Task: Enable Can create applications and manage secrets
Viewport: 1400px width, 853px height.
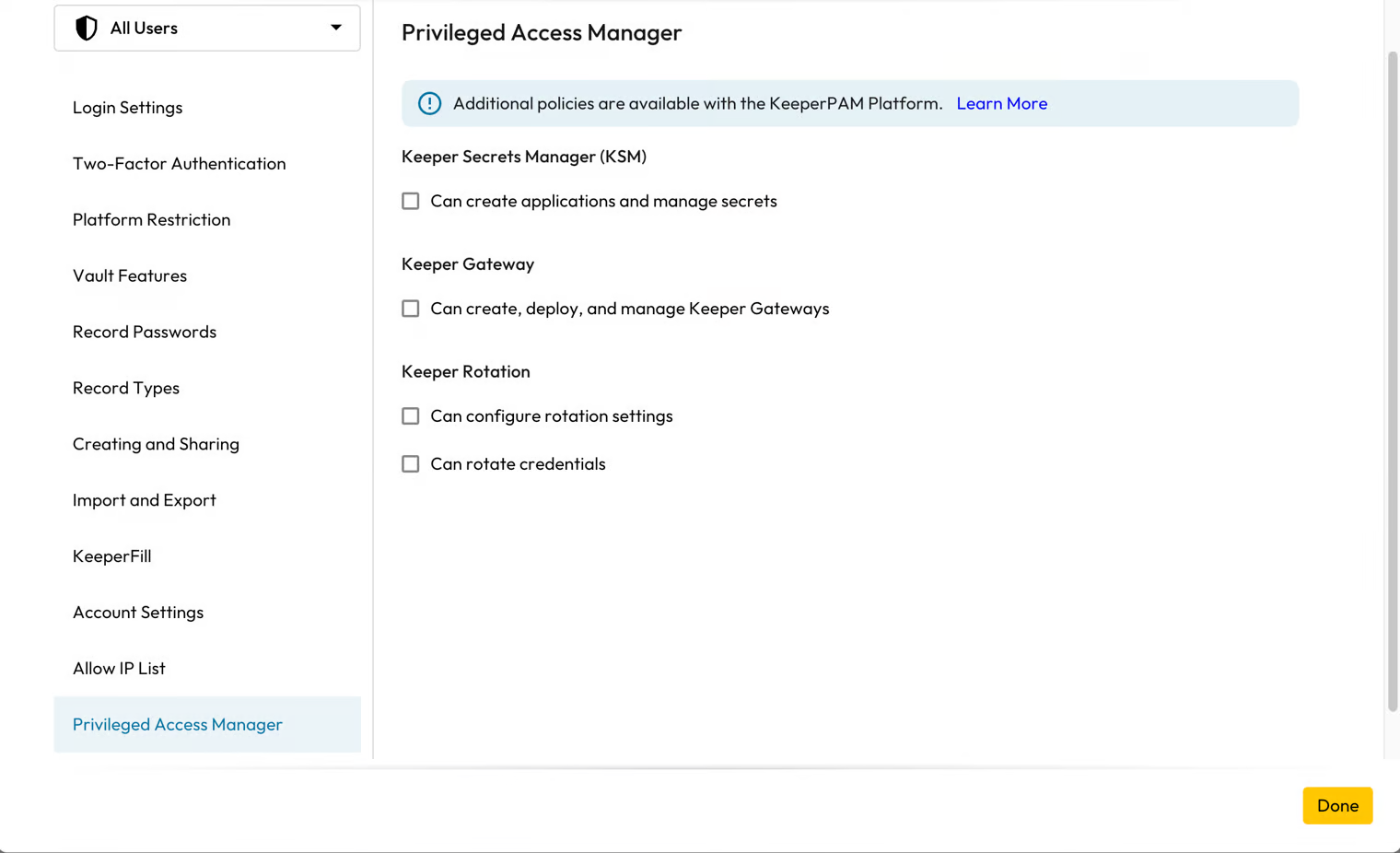Action: [x=411, y=202]
